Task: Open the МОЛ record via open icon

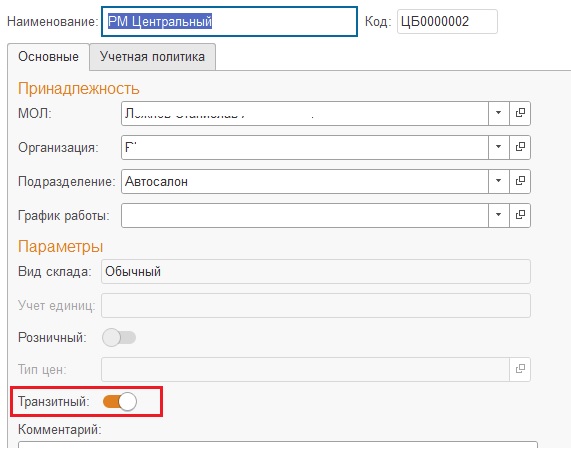Action: (x=520, y=113)
